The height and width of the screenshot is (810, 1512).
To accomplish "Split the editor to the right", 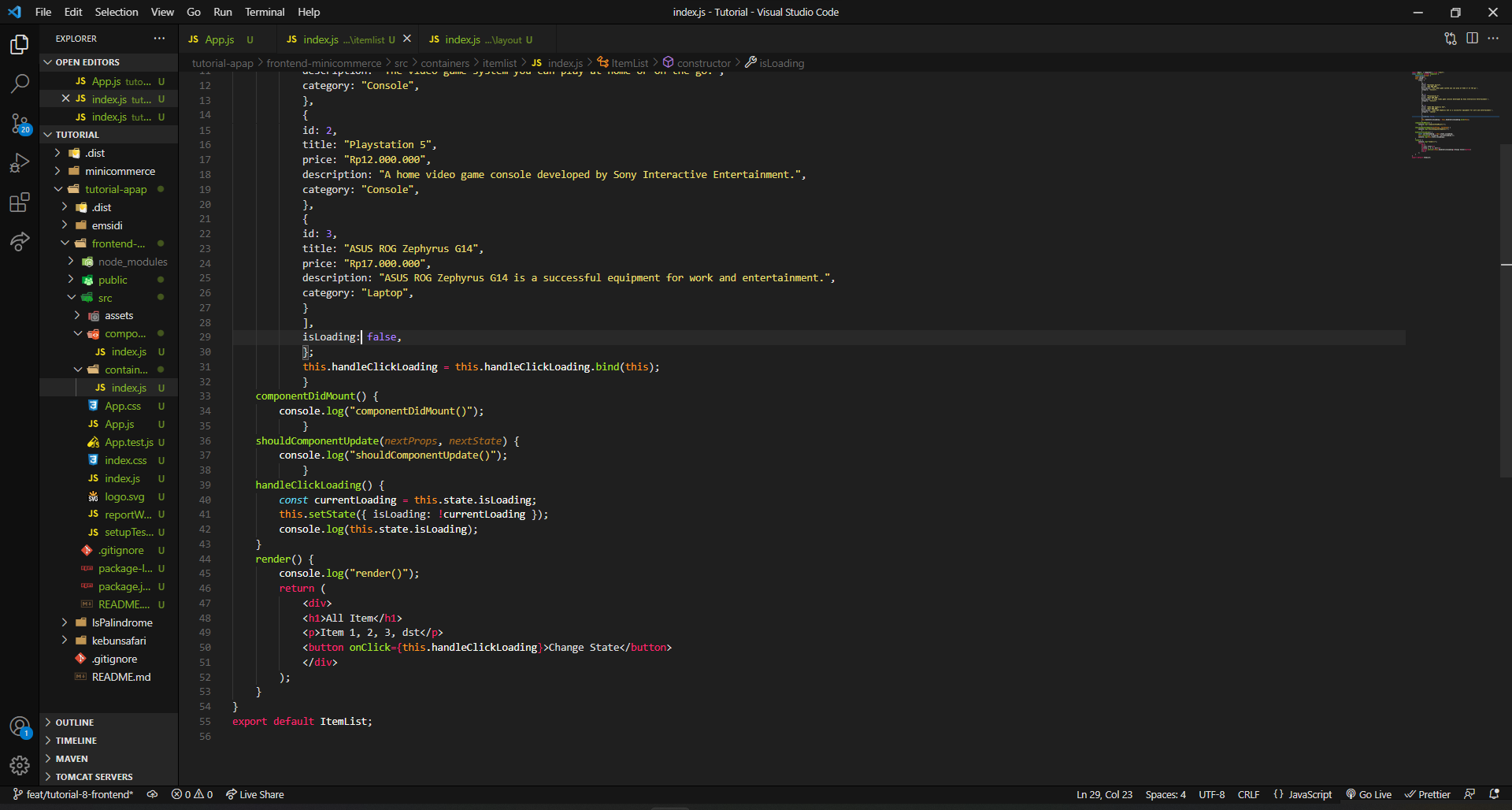I will click(1473, 38).
